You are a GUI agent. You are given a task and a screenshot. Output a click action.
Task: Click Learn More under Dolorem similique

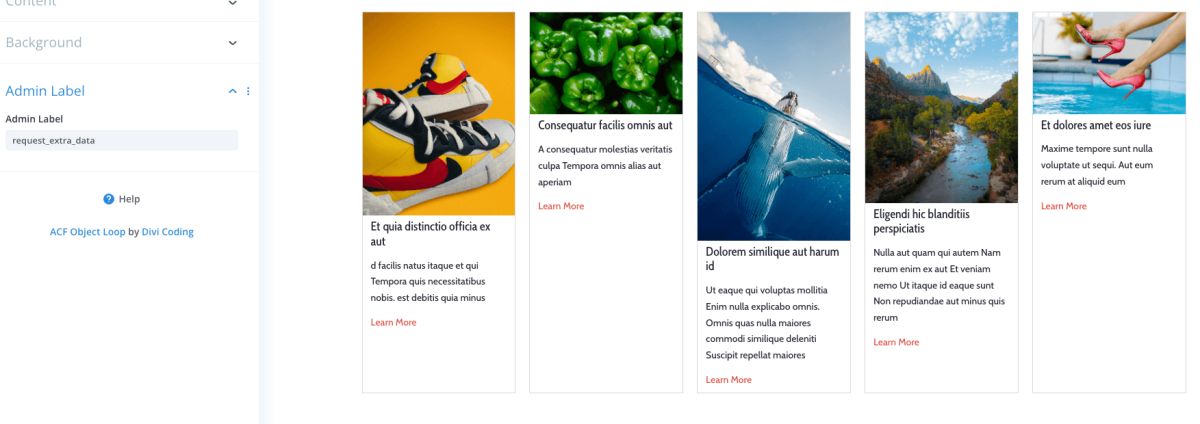click(729, 380)
